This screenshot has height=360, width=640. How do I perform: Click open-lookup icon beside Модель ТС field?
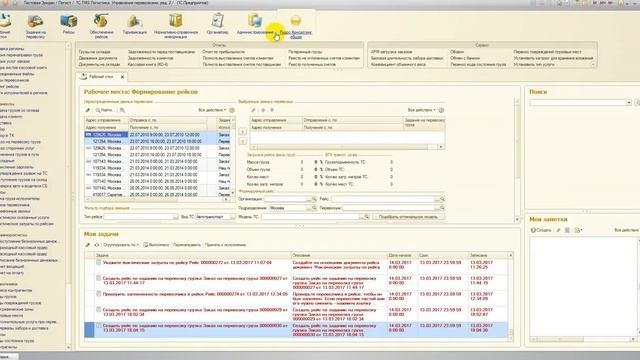click(x=367, y=217)
